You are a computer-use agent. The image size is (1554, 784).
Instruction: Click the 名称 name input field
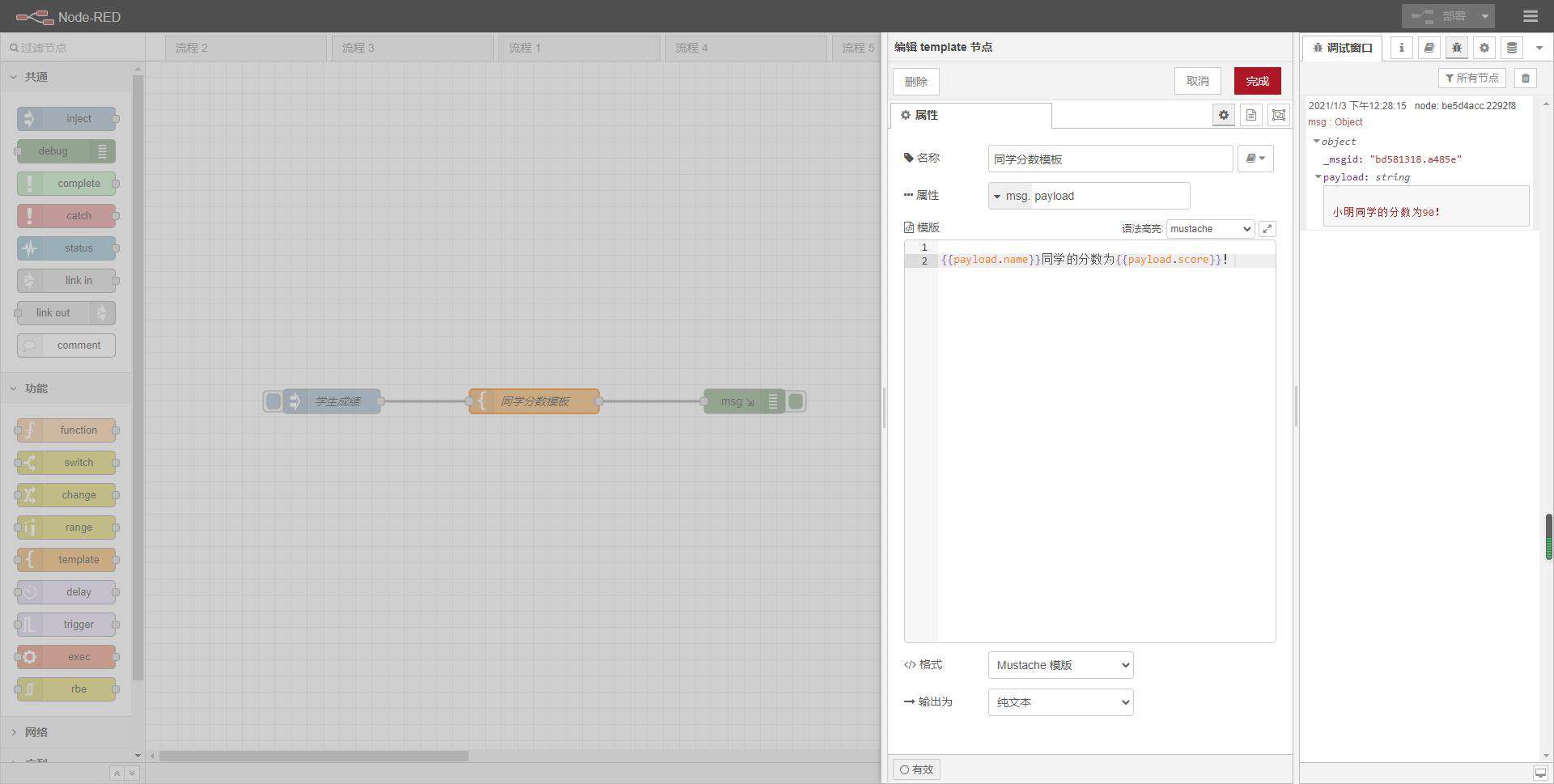pyautogui.click(x=1110, y=159)
